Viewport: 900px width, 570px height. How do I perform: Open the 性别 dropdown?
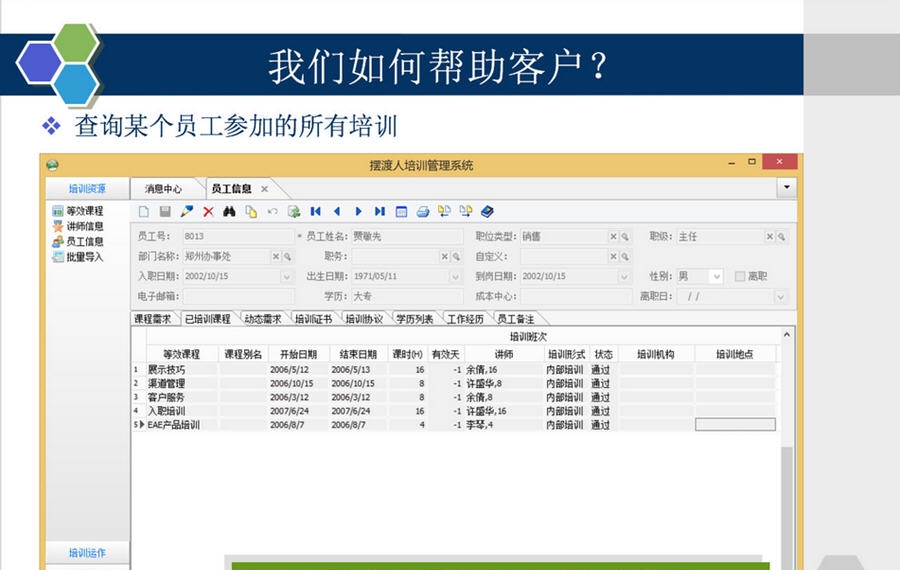(716, 277)
